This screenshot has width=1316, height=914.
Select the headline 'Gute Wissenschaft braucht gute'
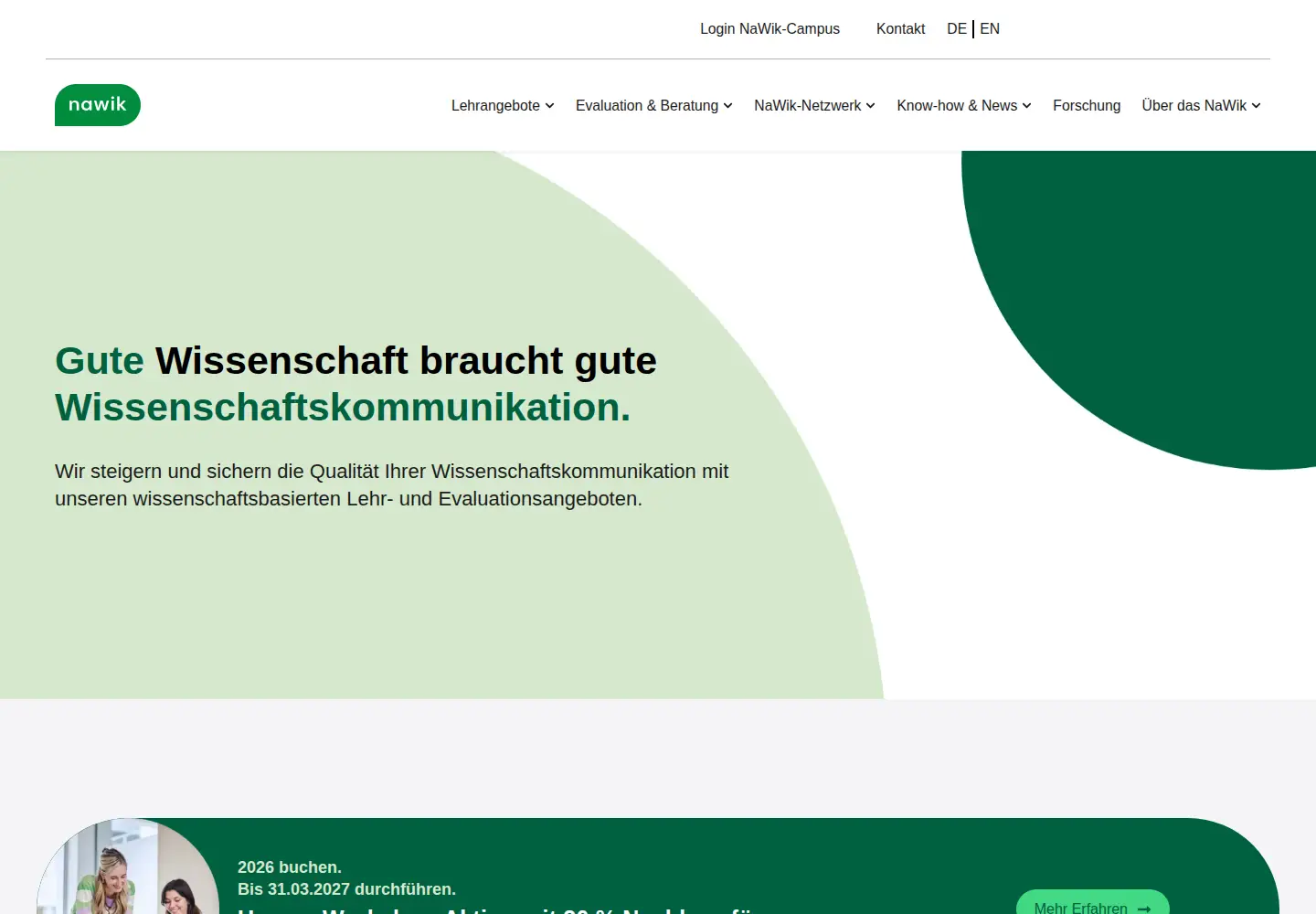pyautogui.click(x=356, y=360)
